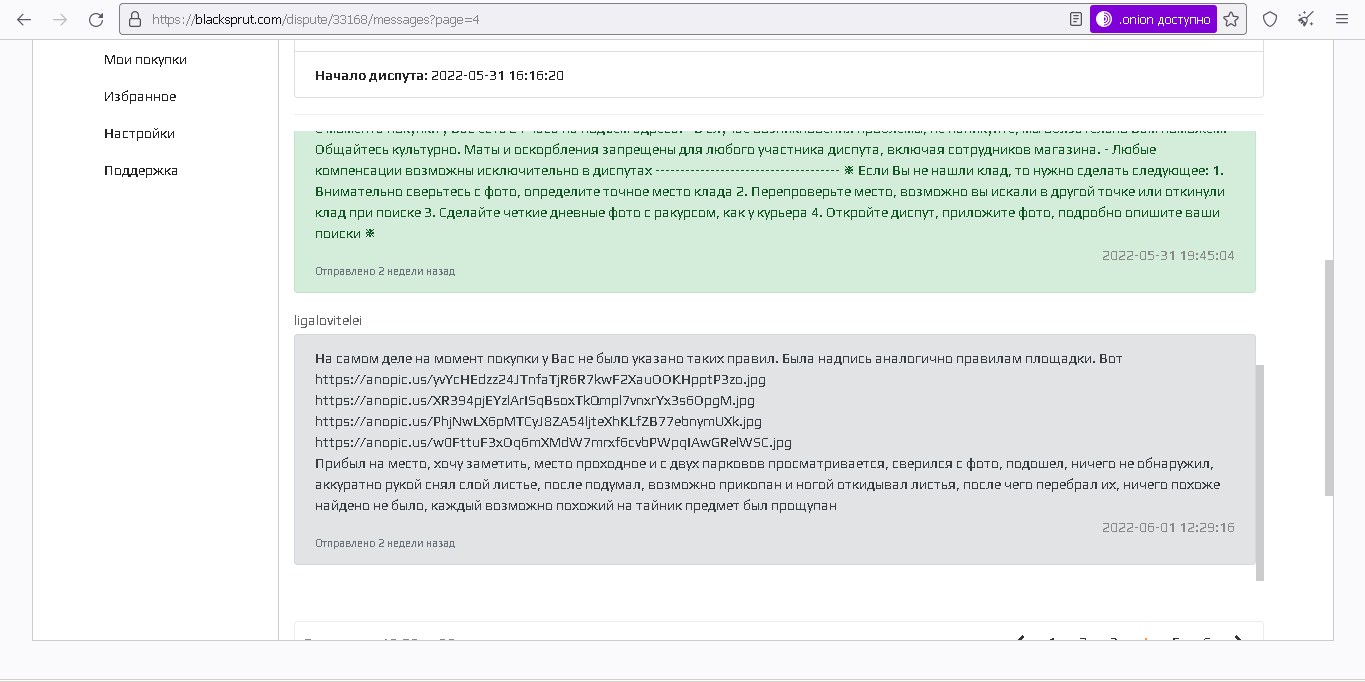Click the ligalovitelei username above the message
Image resolution: width=1365 pixels, height=682 pixels.
(328, 320)
